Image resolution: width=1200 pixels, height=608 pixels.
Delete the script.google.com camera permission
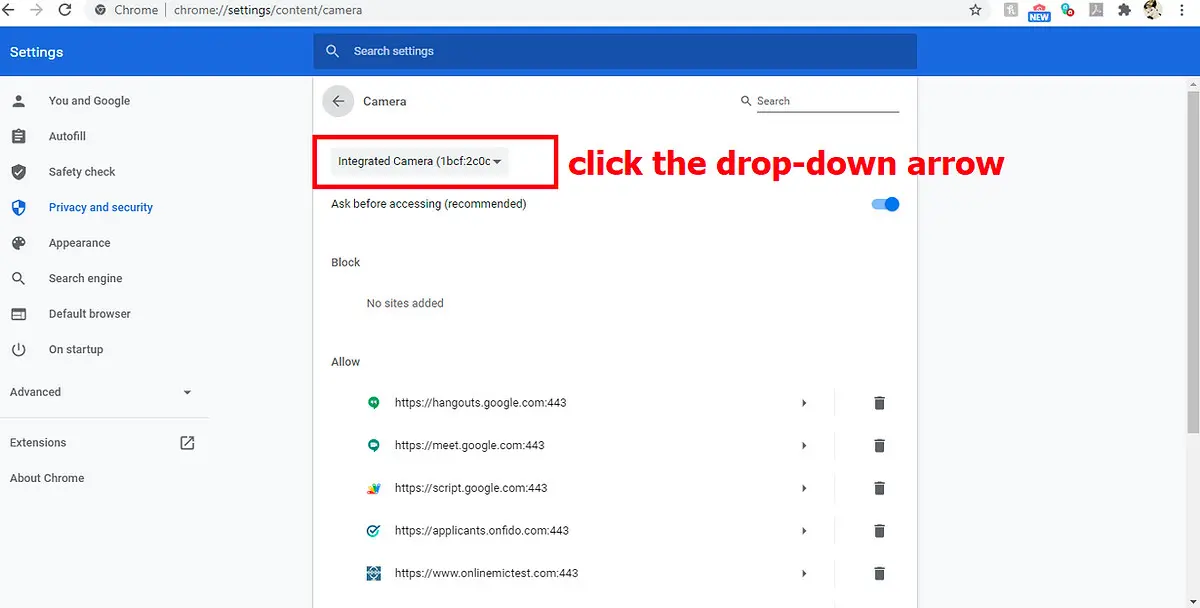[x=879, y=488]
